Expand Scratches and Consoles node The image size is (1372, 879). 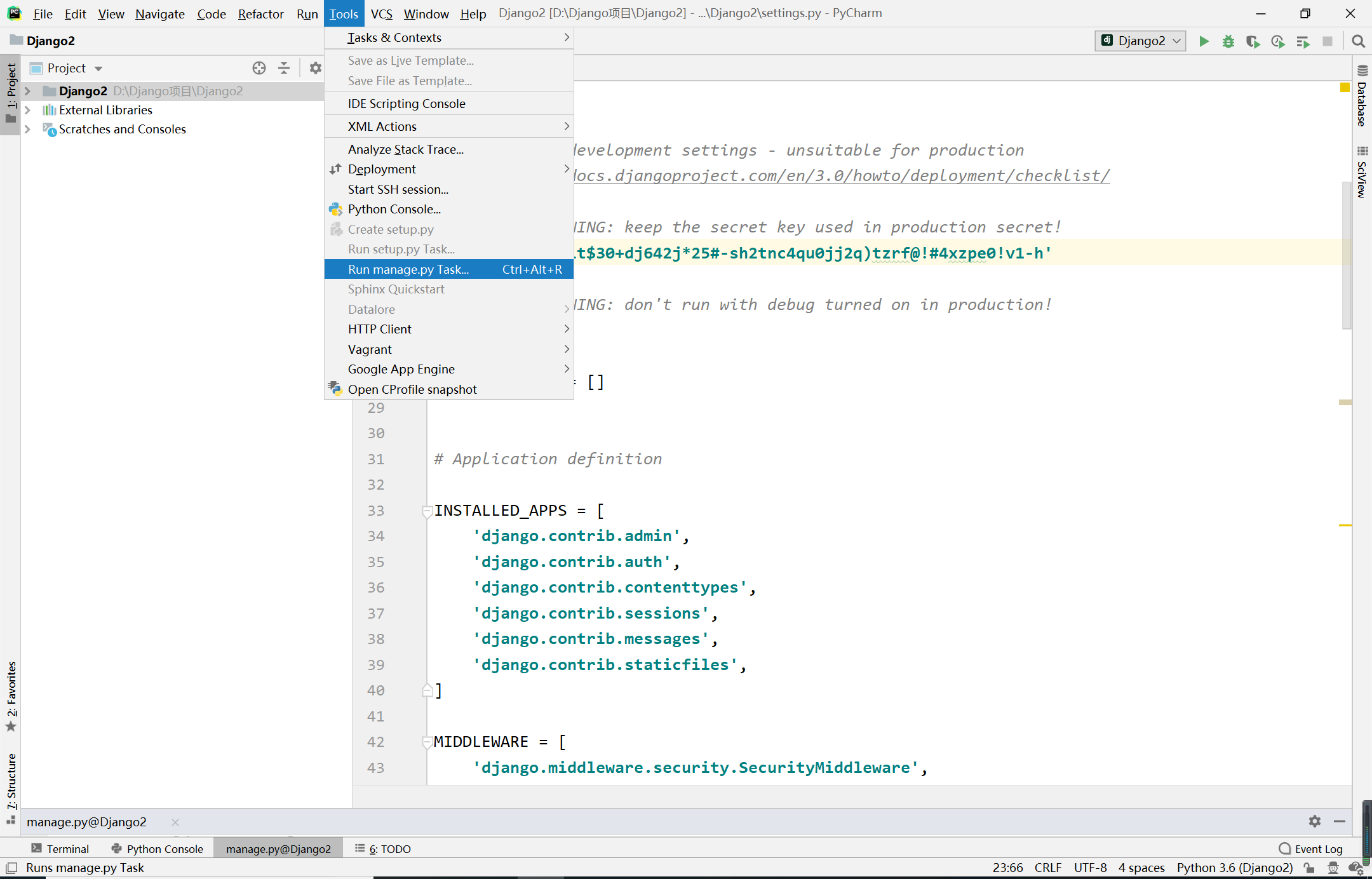point(27,129)
